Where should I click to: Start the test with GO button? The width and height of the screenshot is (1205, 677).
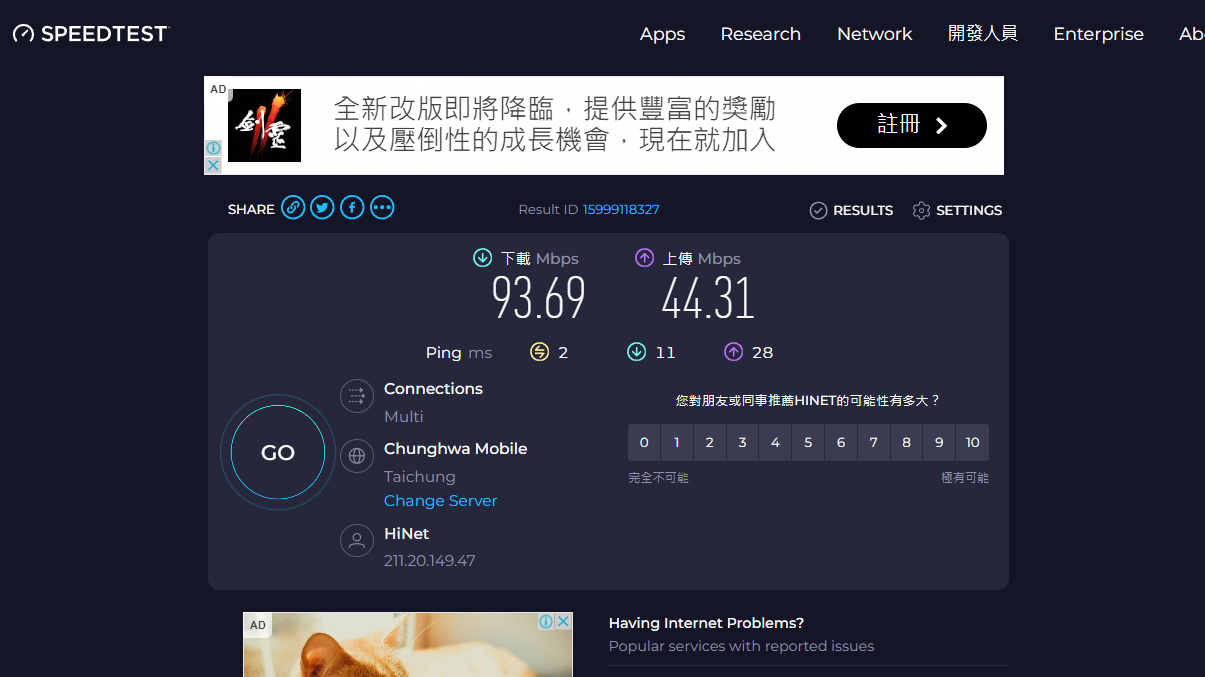278,453
